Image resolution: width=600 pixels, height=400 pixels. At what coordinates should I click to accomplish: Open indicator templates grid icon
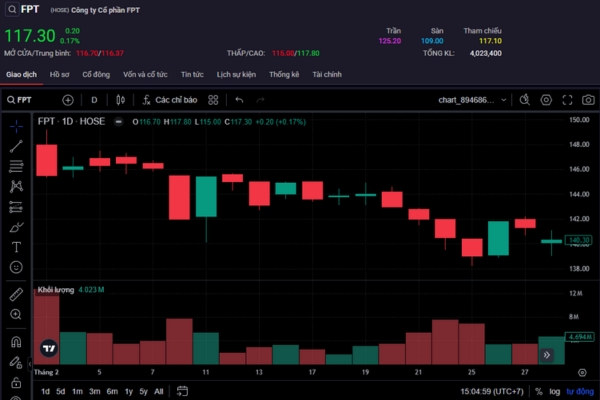click(x=213, y=100)
